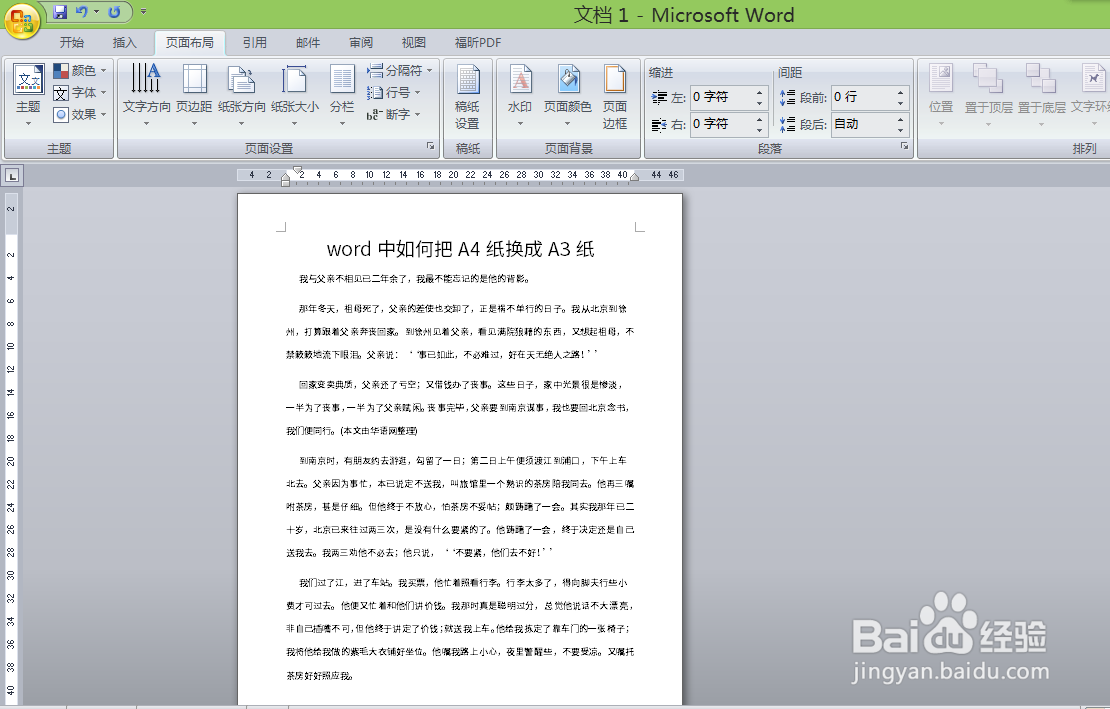The width and height of the screenshot is (1110, 709).
Task: Click the Office button orb
Action: (22, 19)
